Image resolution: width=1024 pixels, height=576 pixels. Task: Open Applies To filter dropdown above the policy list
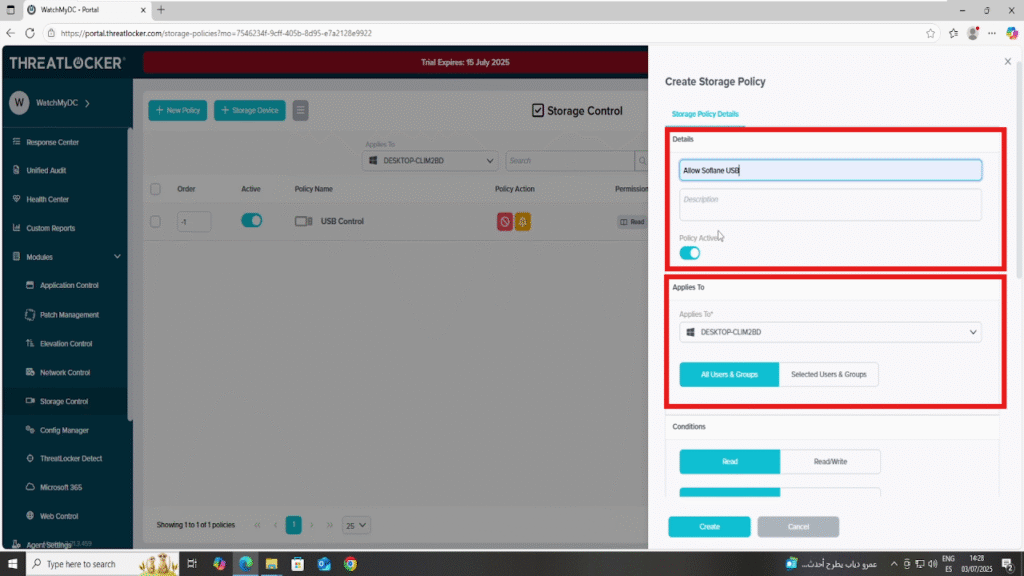(x=430, y=161)
